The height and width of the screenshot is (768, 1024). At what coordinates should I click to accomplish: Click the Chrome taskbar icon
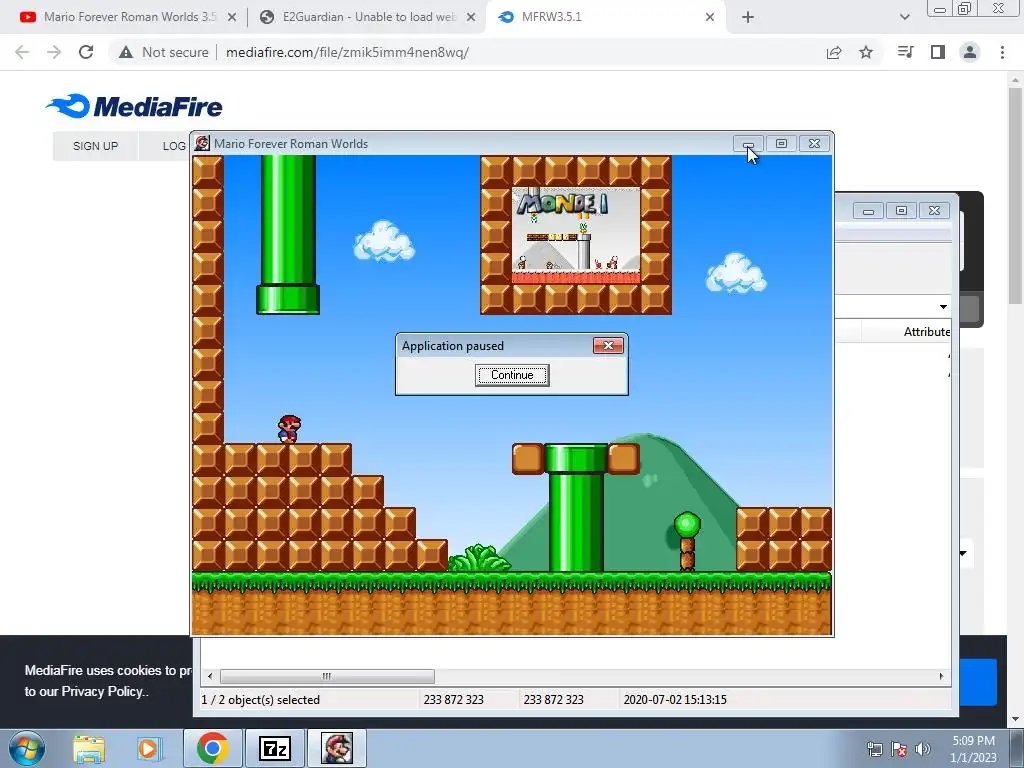pyautogui.click(x=213, y=748)
